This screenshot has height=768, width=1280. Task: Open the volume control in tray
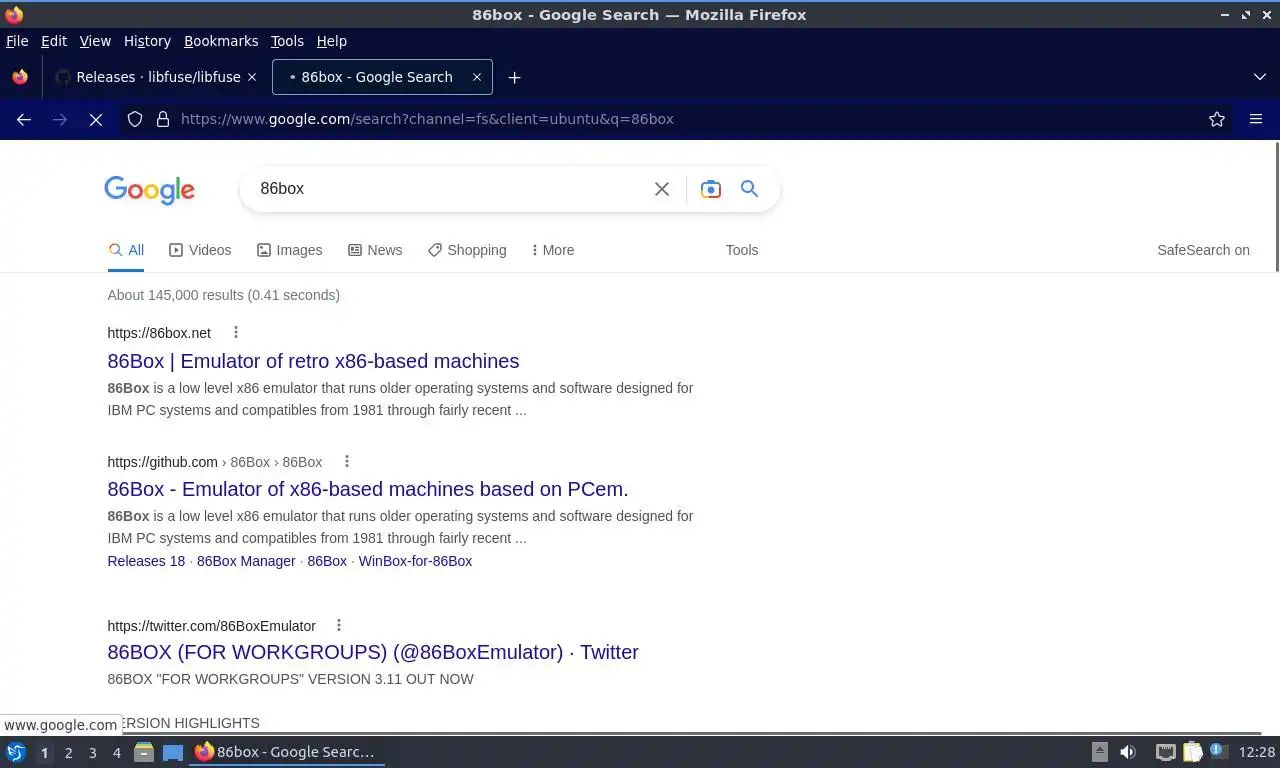pos(1128,752)
